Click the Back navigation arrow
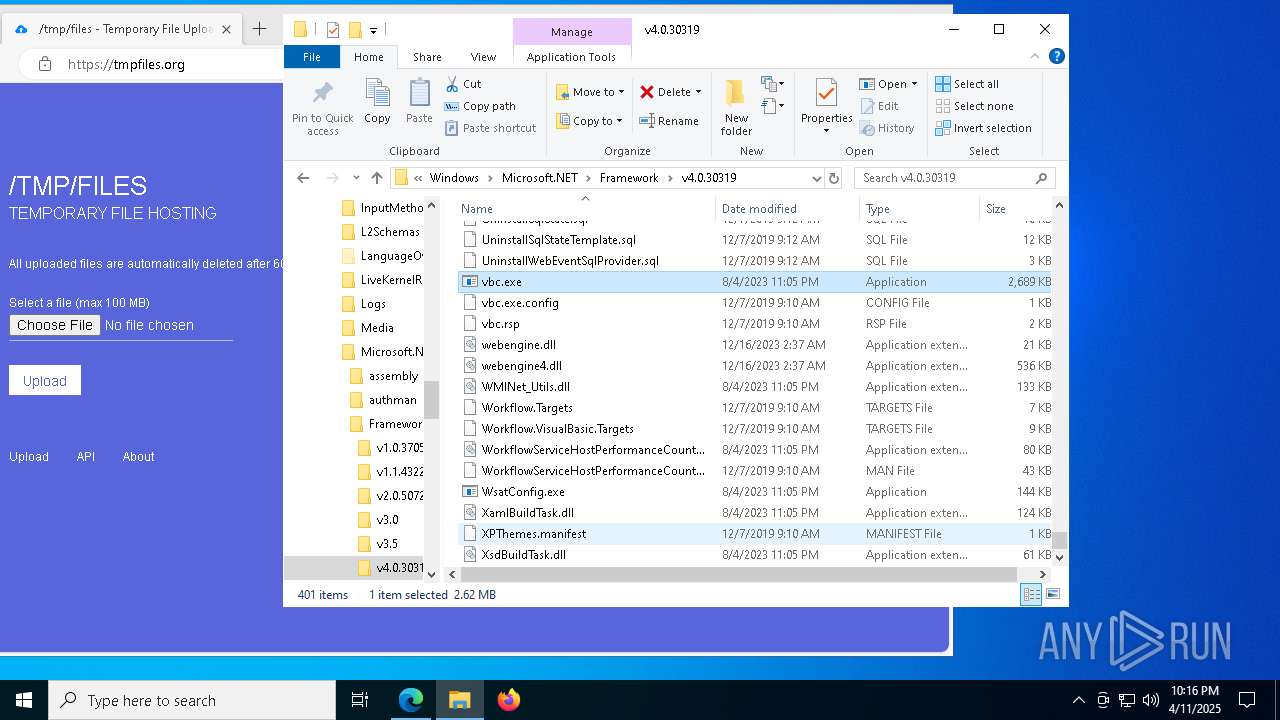The height and width of the screenshot is (720, 1280). coord(303,178)
